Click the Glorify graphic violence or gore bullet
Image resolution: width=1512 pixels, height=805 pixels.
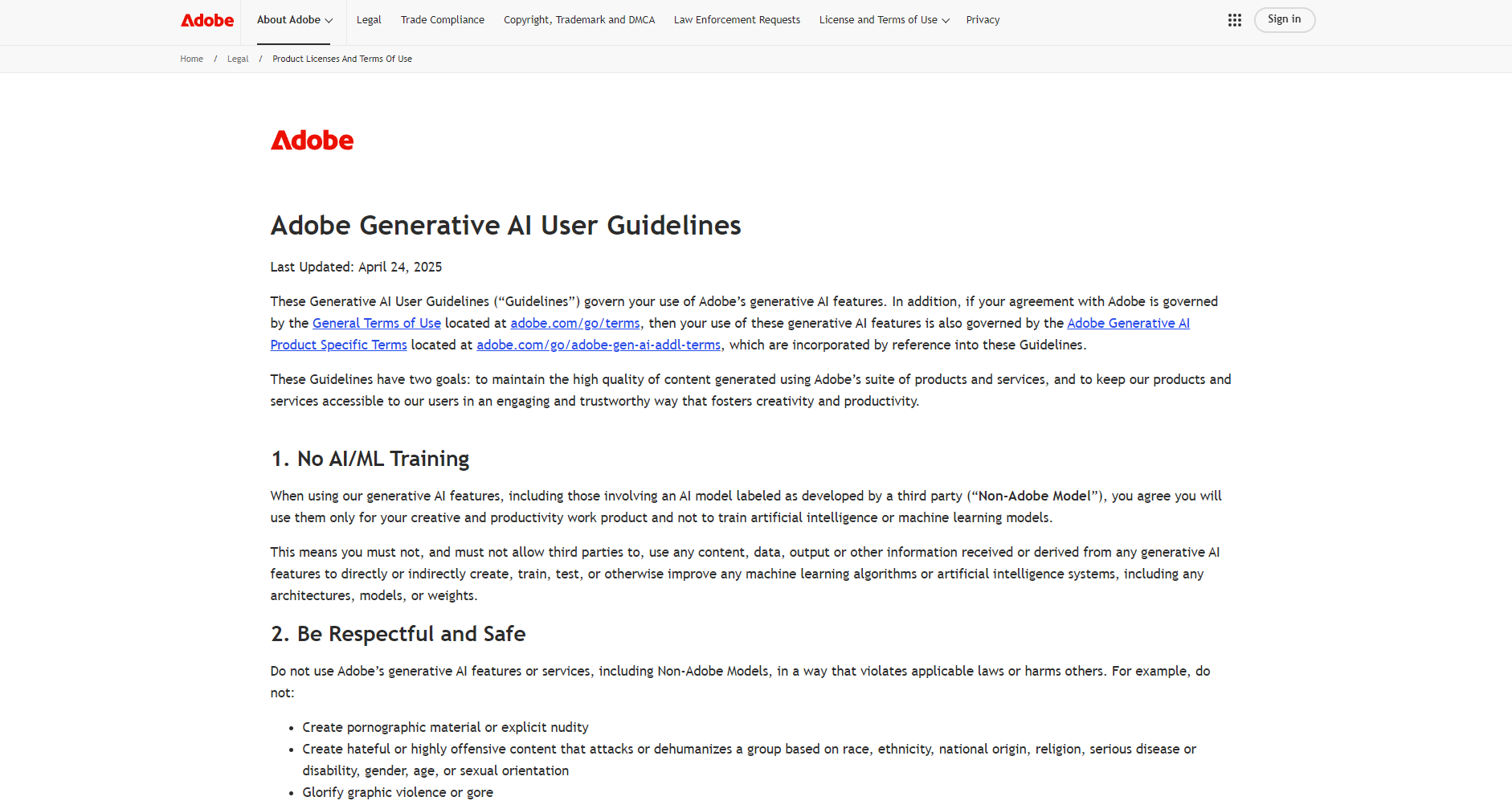(398, 792)
